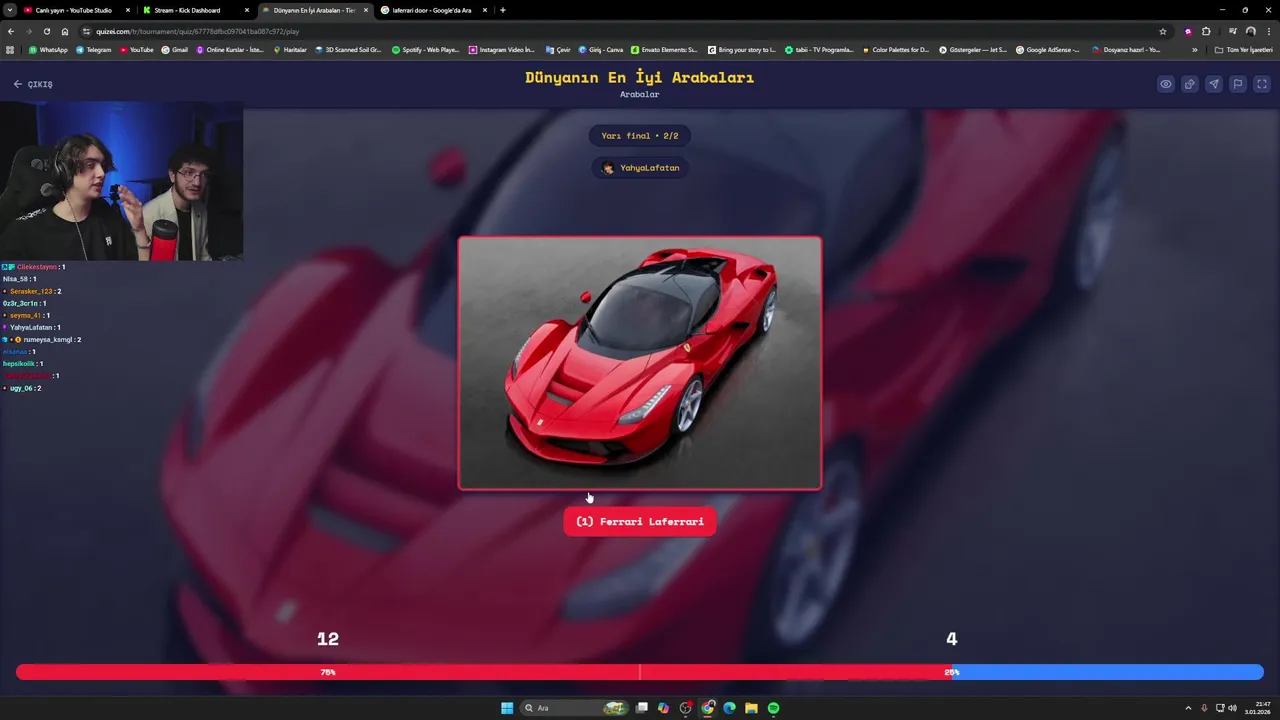1280x720 pixels.
Task: Open the Instagram Video bookmark
Action: (x=502, y=49)
